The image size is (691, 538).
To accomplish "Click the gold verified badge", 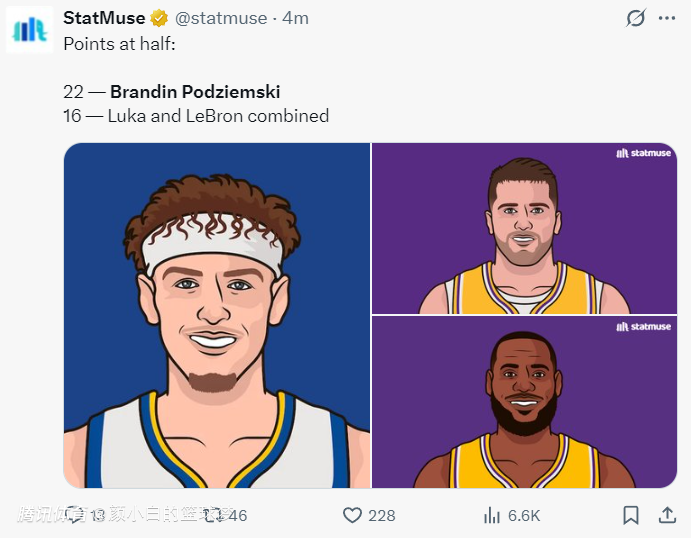I will (158, 18).
